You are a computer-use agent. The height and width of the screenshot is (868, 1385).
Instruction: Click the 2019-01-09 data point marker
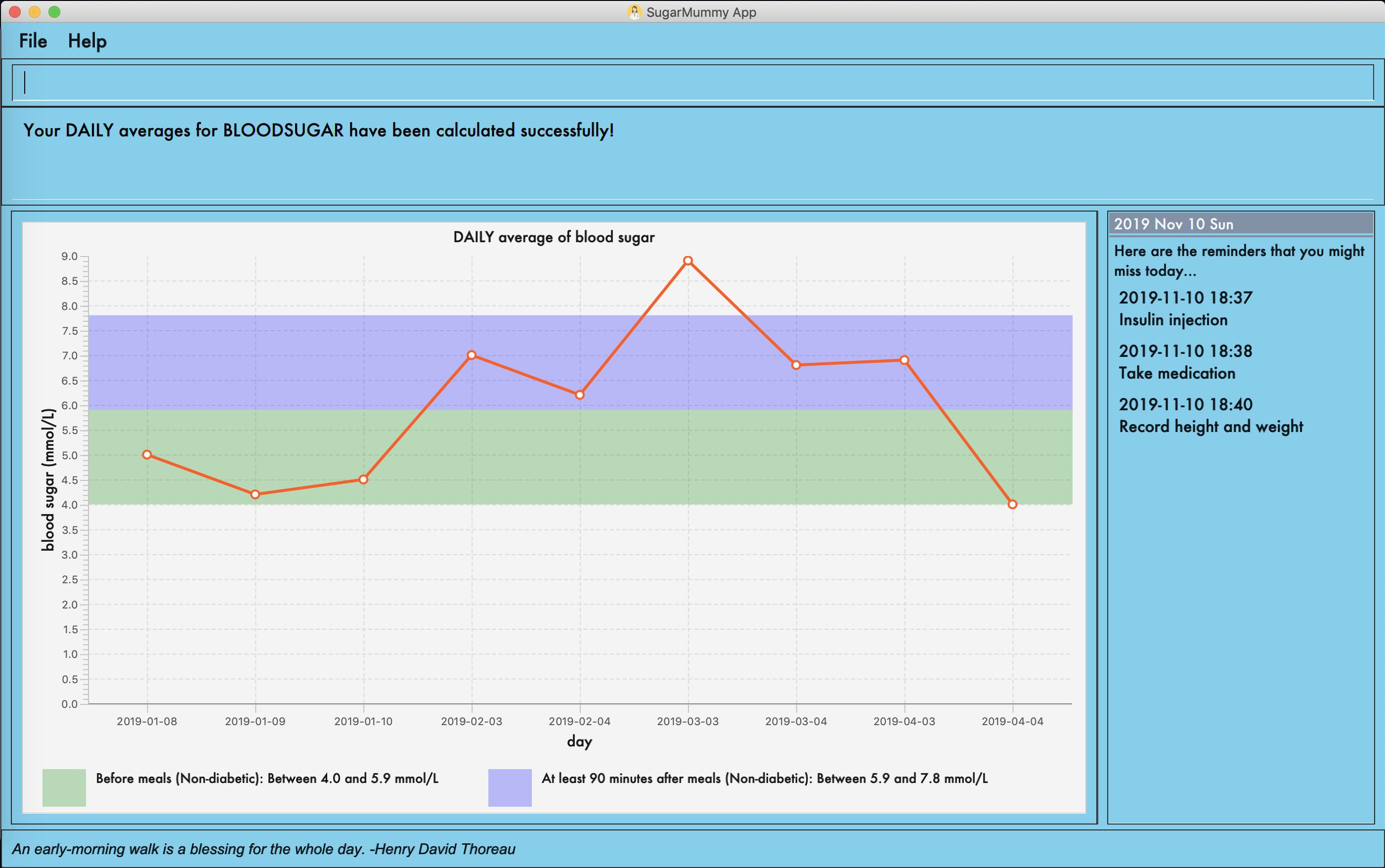tap(256, 494)
